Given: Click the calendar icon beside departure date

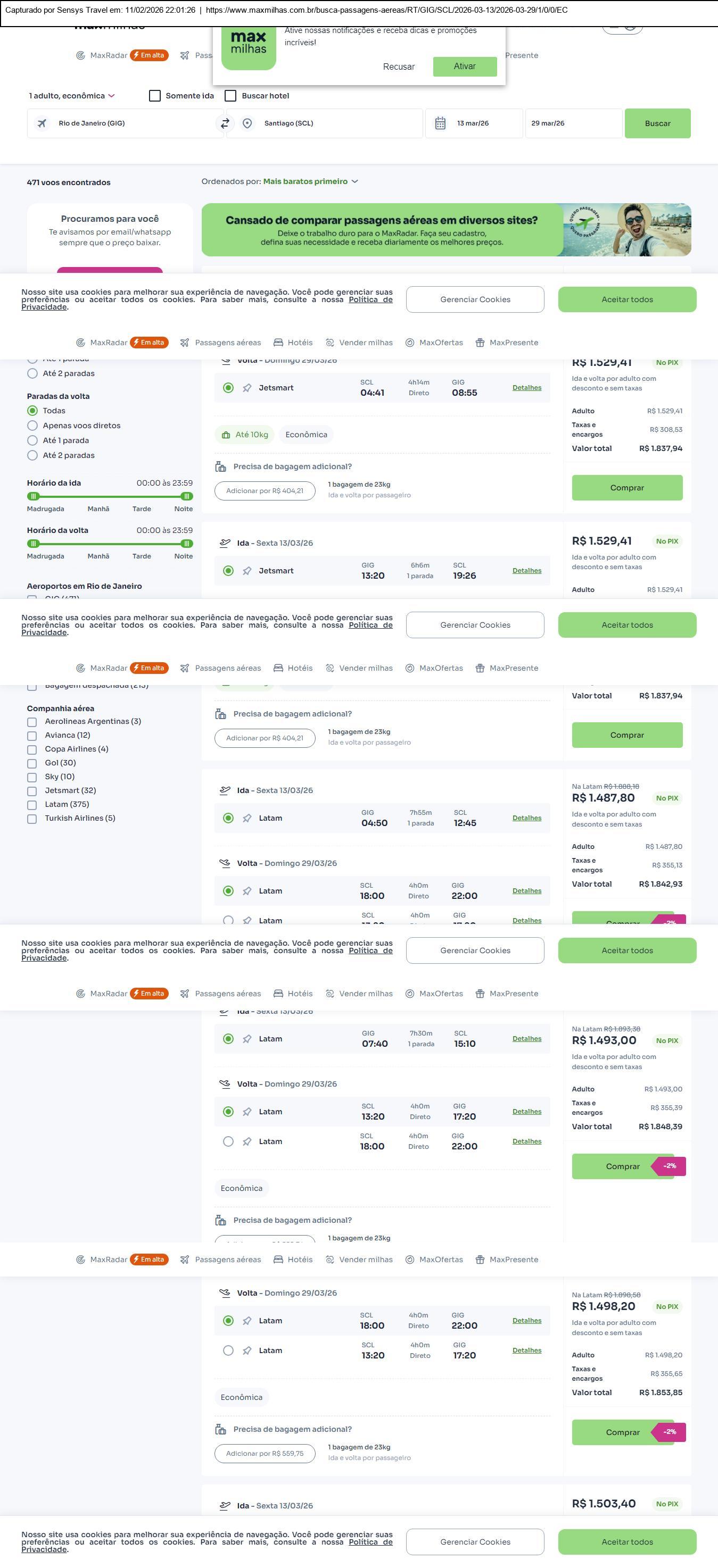Looking at the screenshot, I should click(440, 123).
